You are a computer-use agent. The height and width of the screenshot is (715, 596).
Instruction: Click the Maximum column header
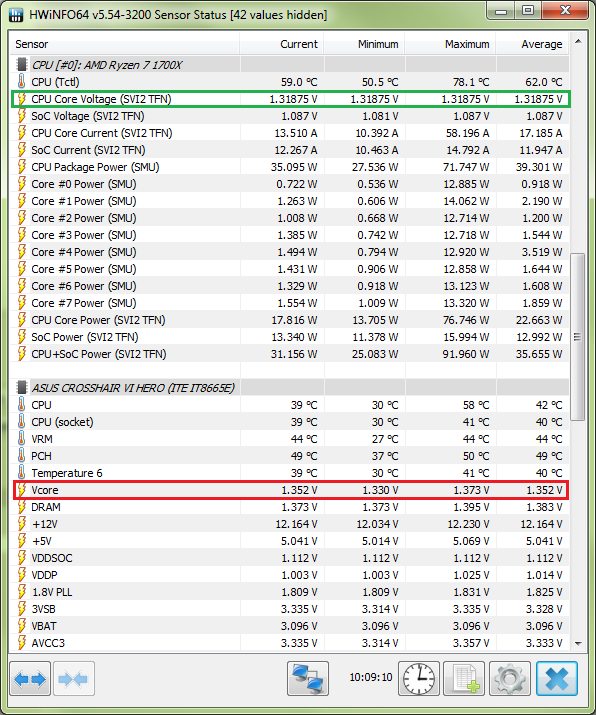pos(451,44)
